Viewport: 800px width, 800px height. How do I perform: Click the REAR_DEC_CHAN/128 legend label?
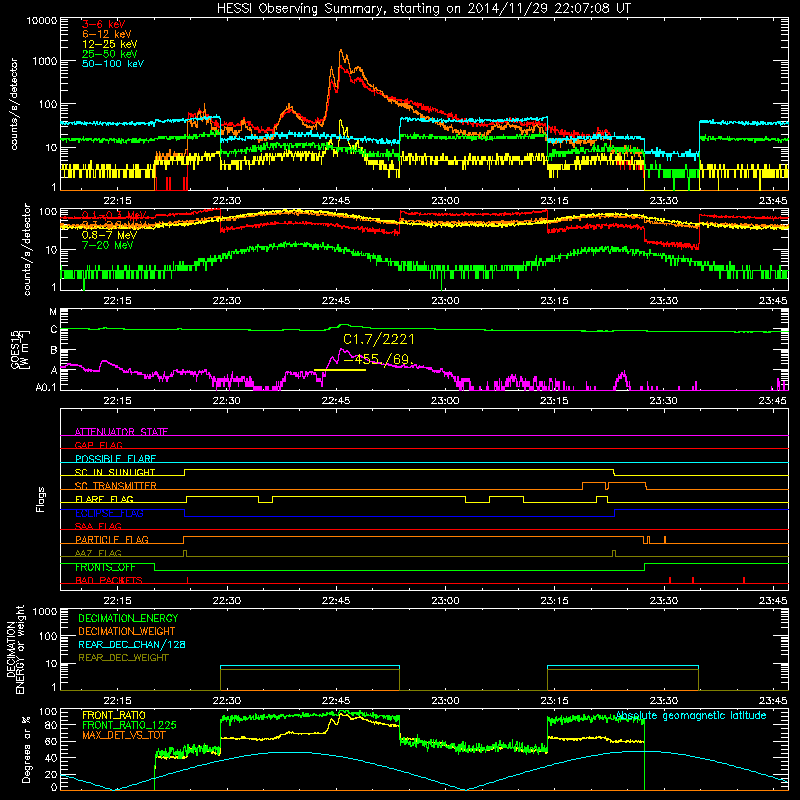click(x=132, y=644)
